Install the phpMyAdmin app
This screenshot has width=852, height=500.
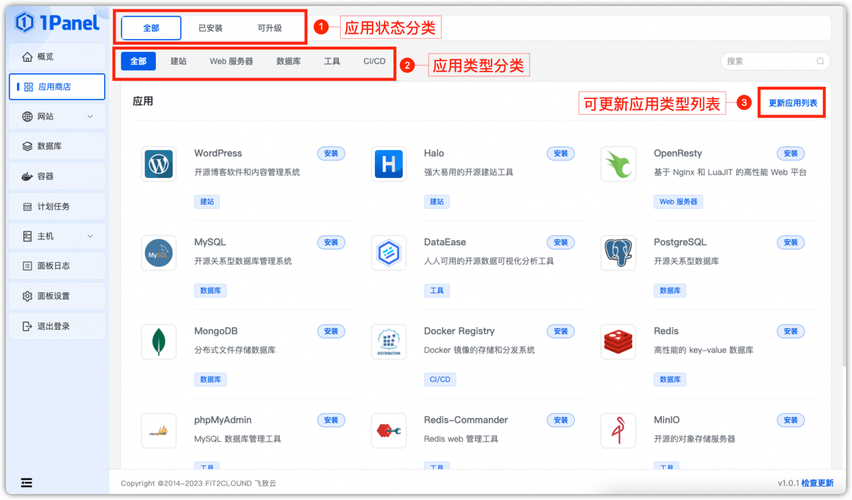(331, 420)
